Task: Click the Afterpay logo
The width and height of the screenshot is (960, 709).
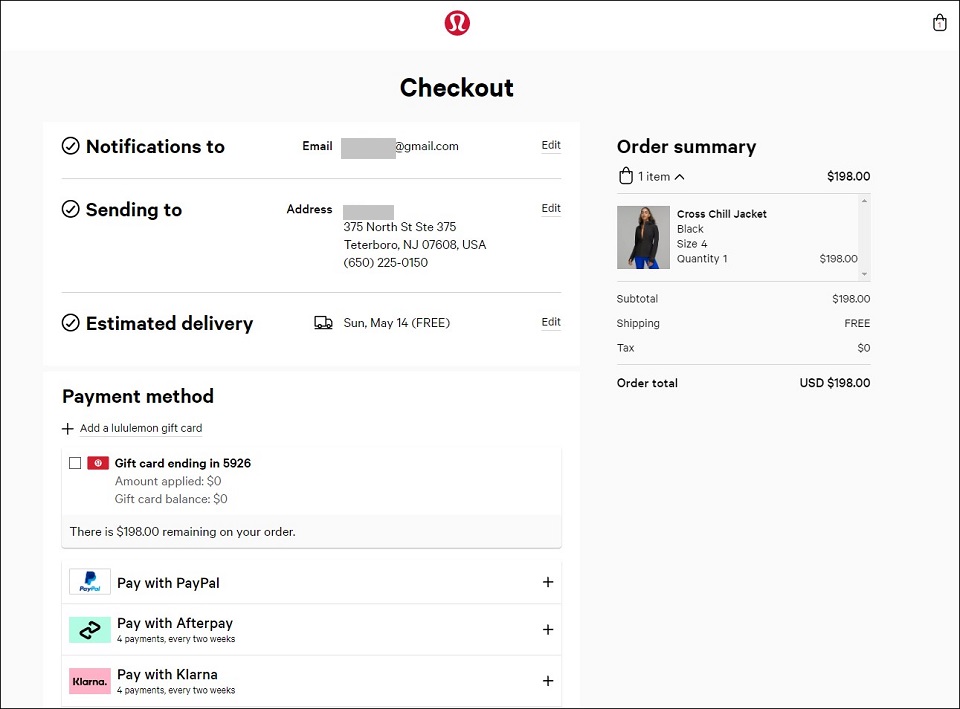Action: 89,630
